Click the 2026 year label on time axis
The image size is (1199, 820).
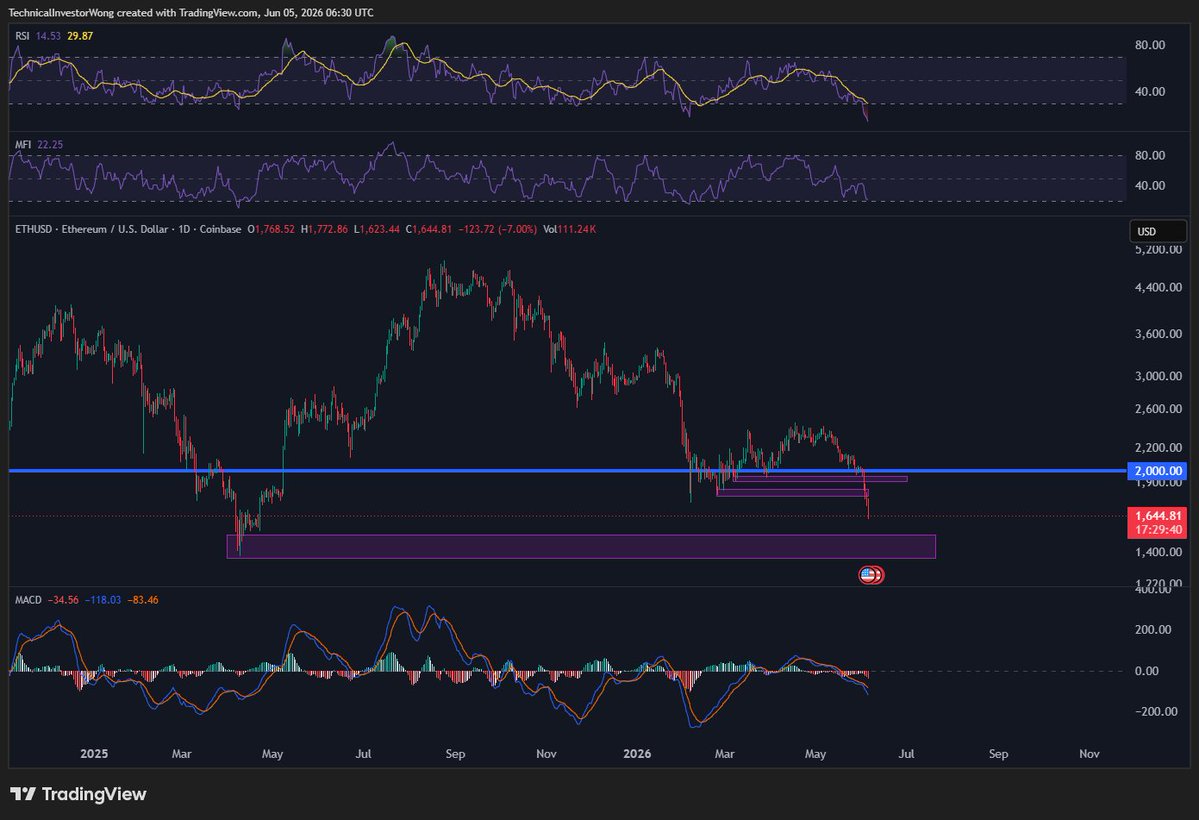pos(637,754)
